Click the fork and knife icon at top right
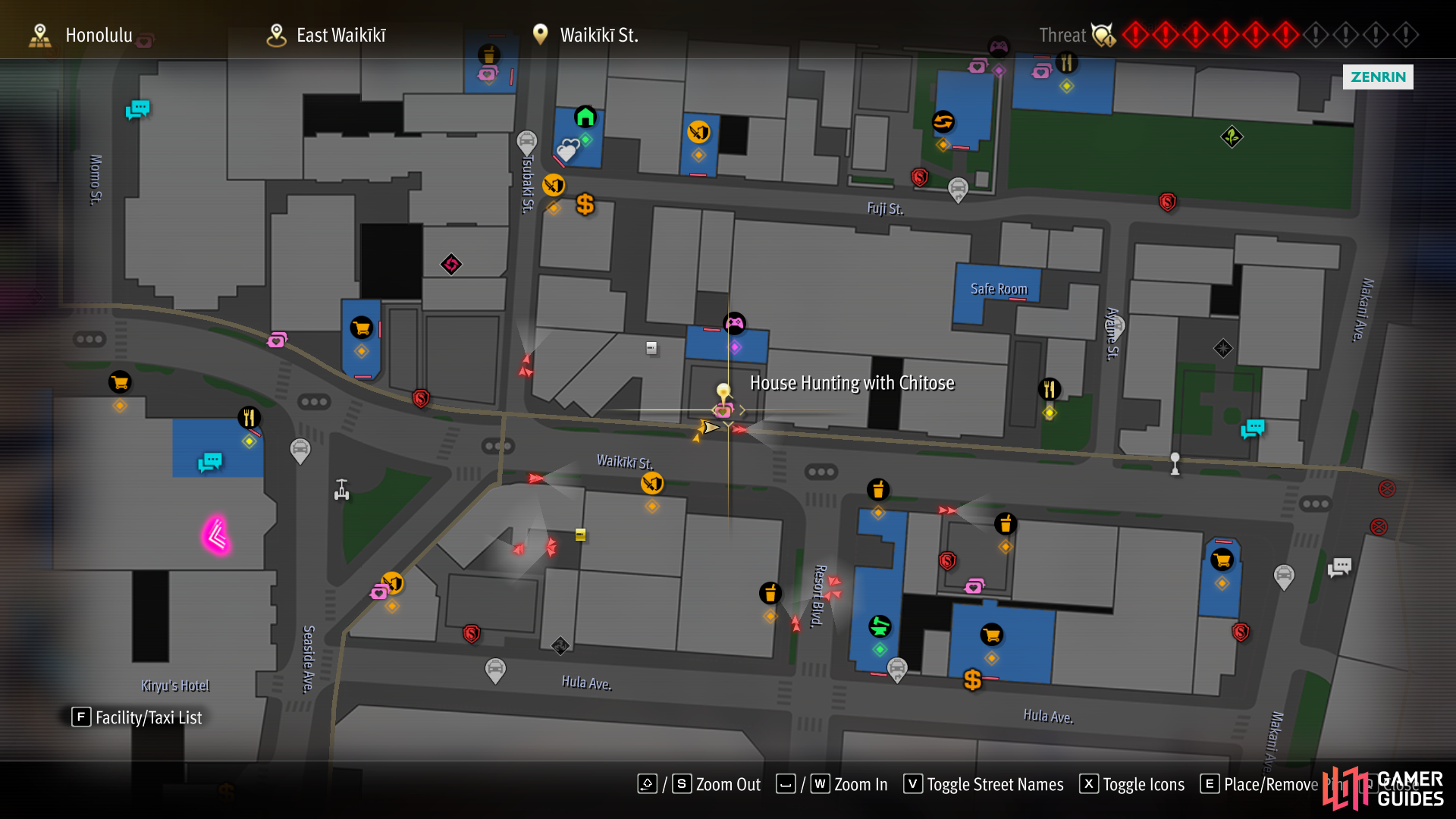 [x=1067, y=62]
